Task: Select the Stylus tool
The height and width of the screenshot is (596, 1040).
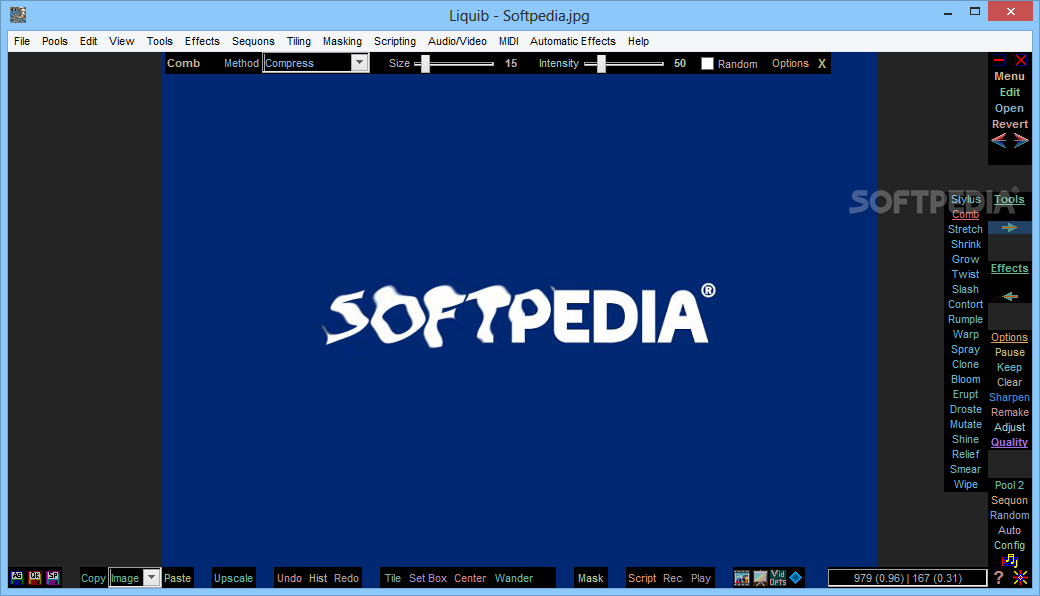Action: tap(965, 200)
